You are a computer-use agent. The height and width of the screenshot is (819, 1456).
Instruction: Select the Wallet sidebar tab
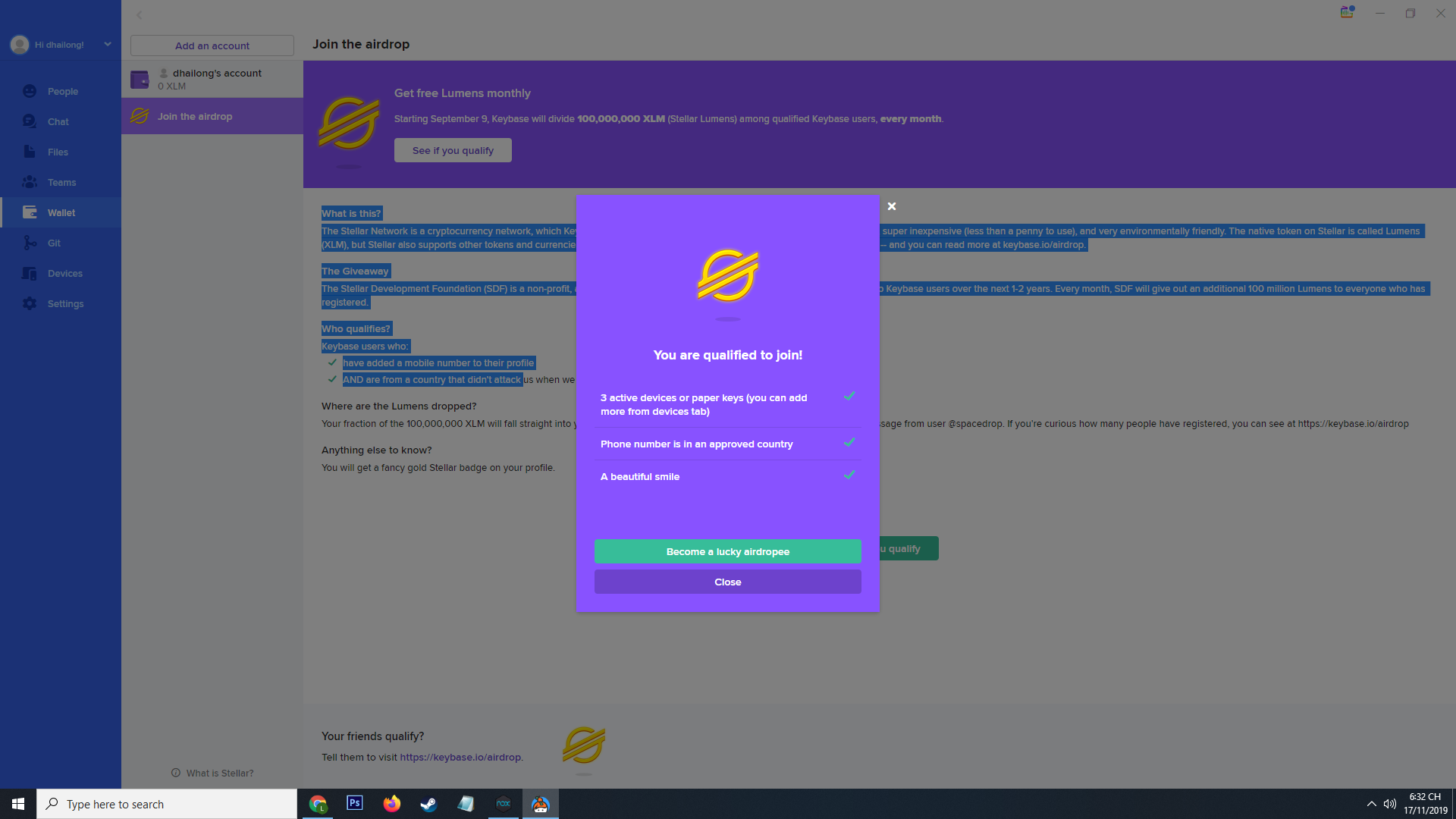(61, 212)
